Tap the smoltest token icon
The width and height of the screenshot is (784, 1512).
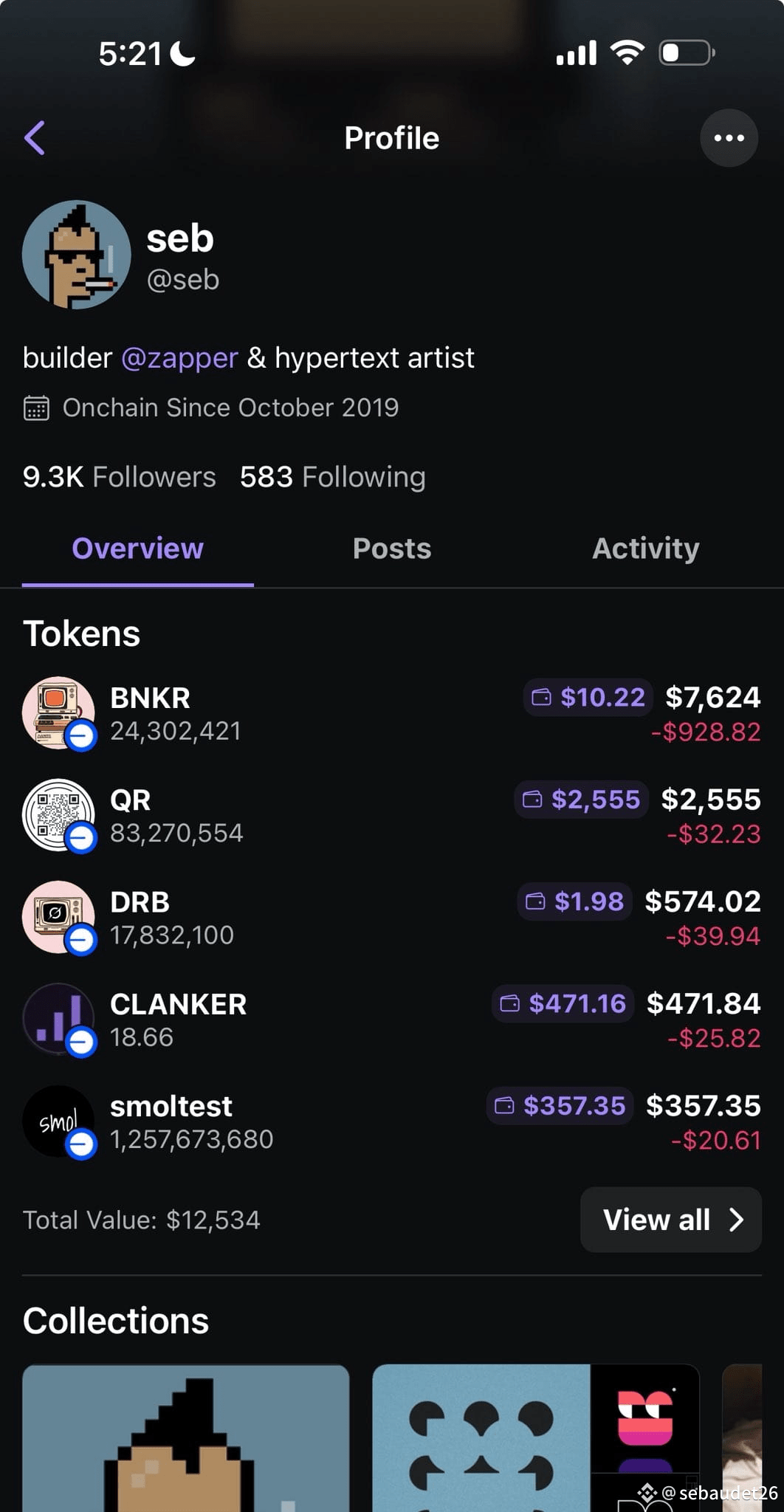point(59,1121)
